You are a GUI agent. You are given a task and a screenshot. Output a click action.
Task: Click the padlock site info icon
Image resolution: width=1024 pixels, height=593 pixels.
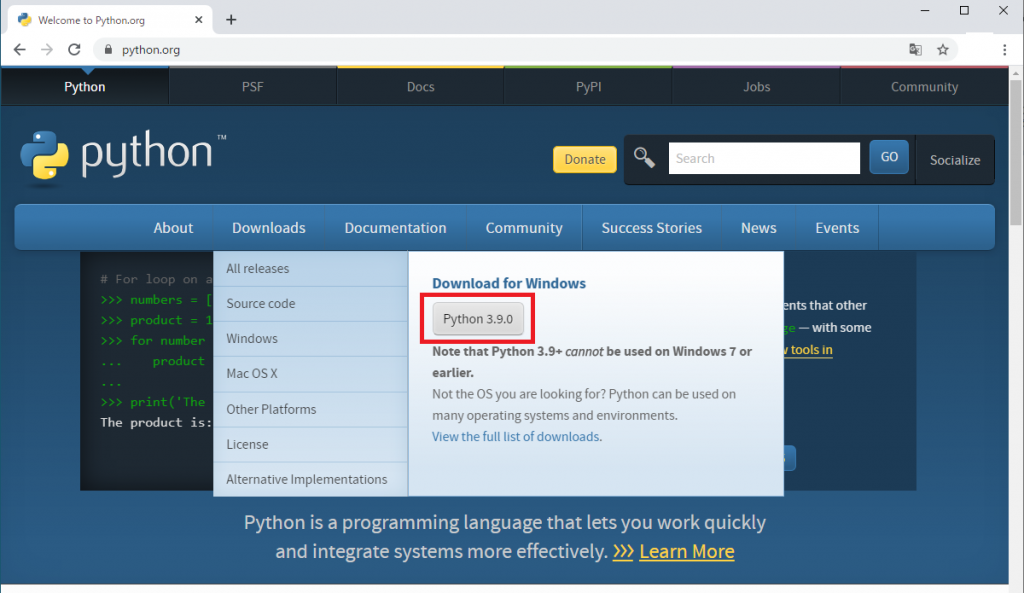tap(108, 50)
